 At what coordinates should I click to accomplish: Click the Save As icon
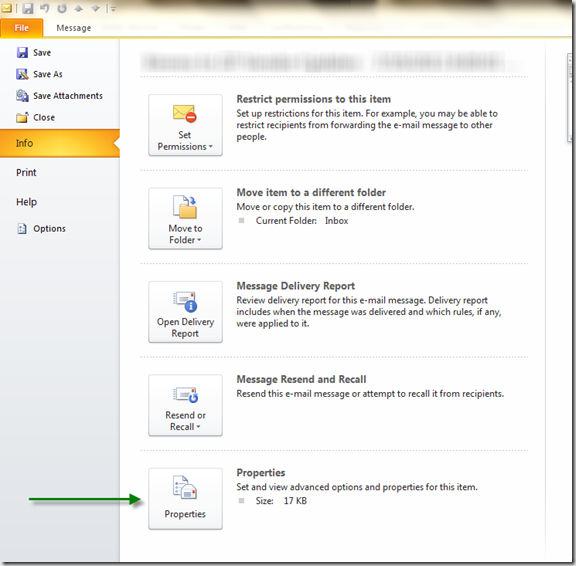[22, 74]
